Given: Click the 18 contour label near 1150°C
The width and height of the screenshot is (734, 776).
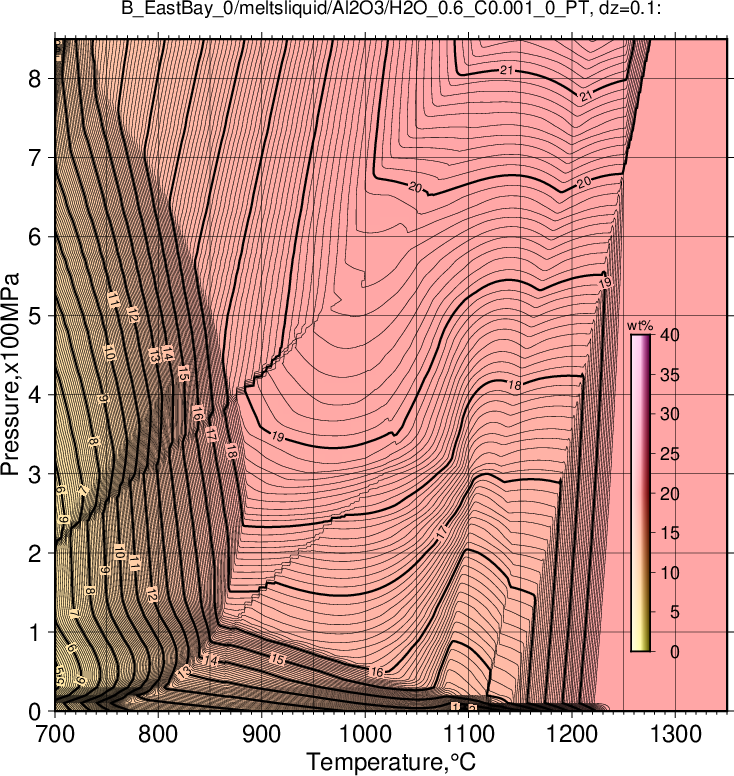Looking at the screenshot, I should click(515, 385).
